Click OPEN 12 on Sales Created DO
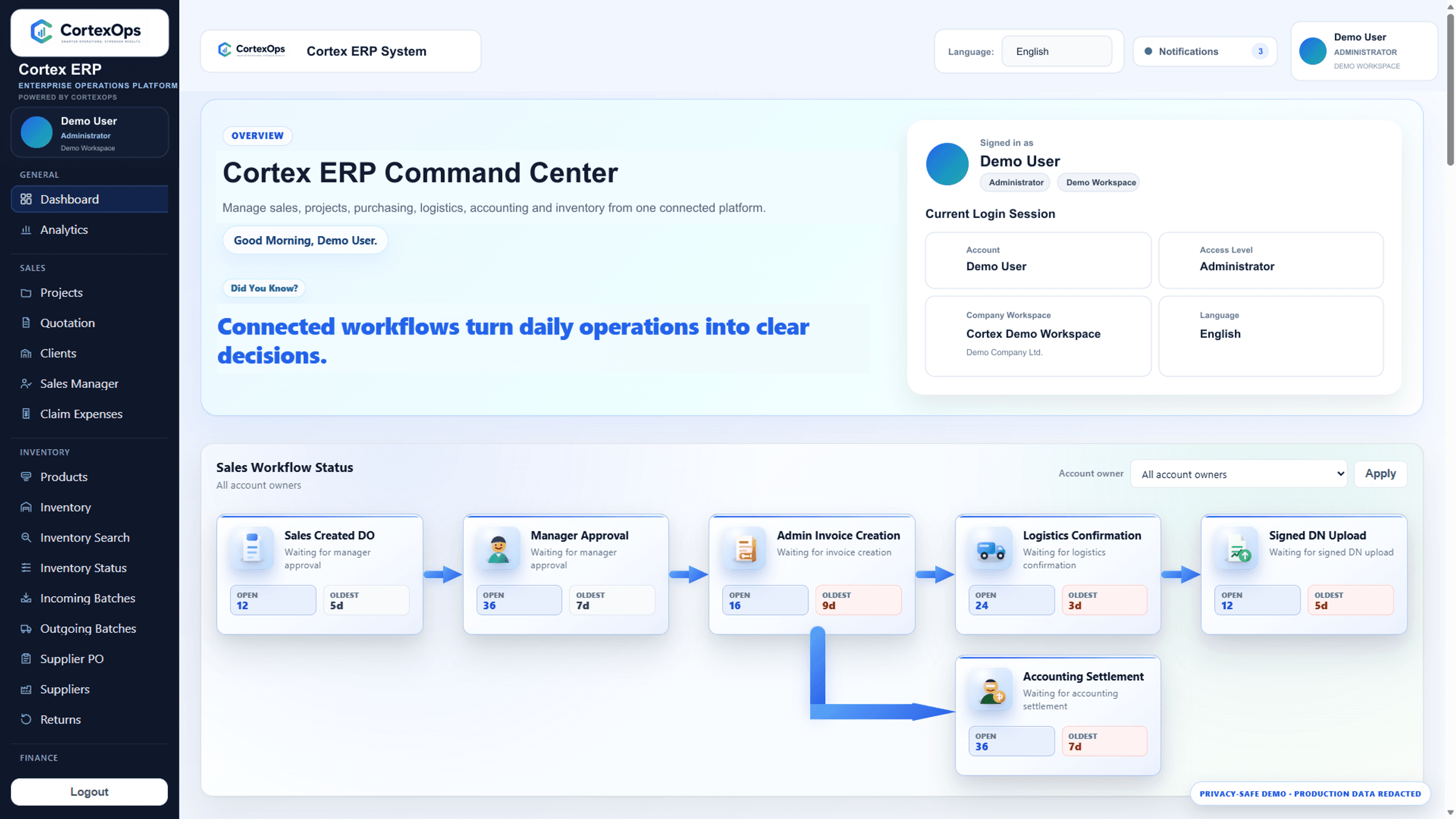This screenshot has height=819, width=1456. pyautogui.click(x=273, y=600)
